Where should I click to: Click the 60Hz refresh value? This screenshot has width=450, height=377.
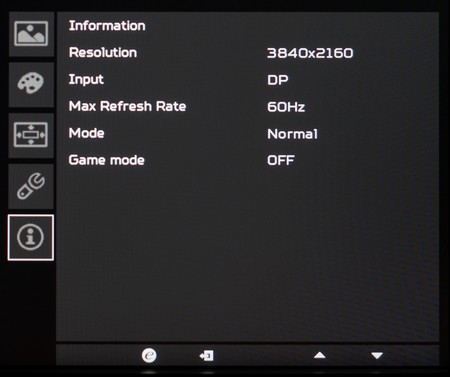(286, 107)
